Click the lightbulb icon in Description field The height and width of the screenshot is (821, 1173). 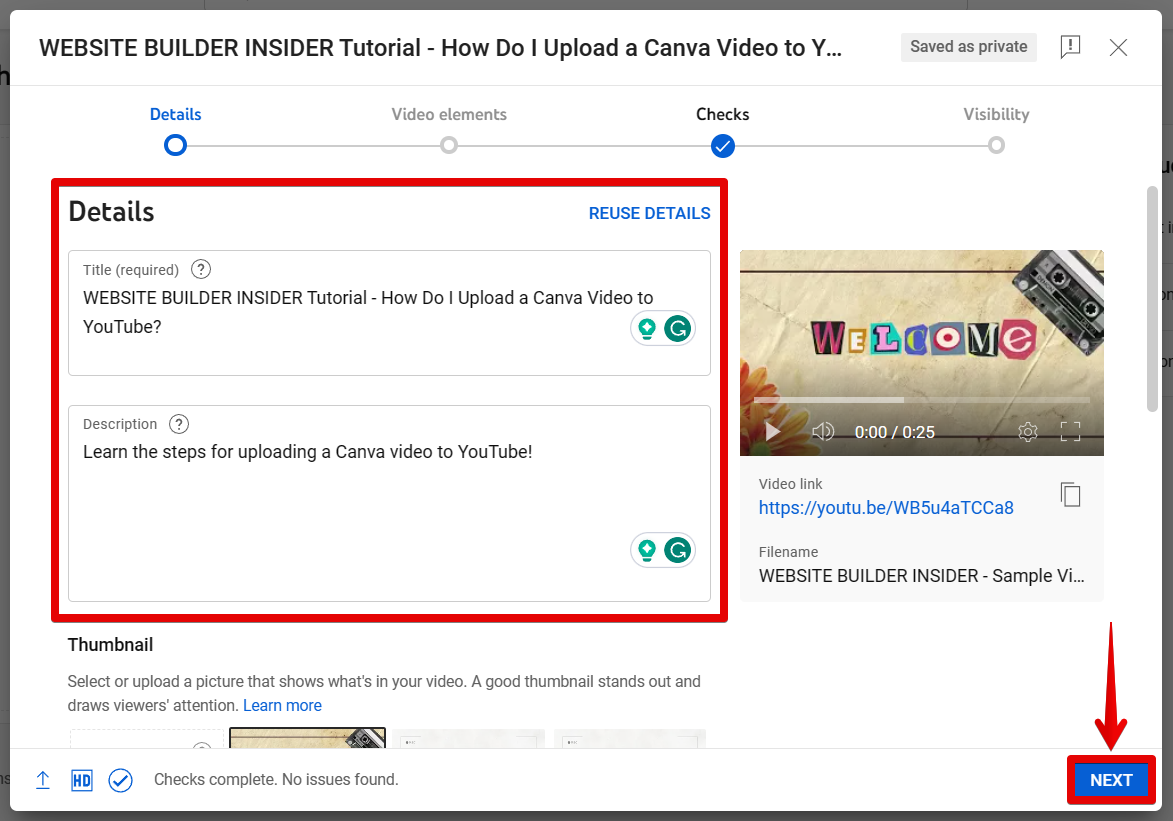[x=647, y=549]
